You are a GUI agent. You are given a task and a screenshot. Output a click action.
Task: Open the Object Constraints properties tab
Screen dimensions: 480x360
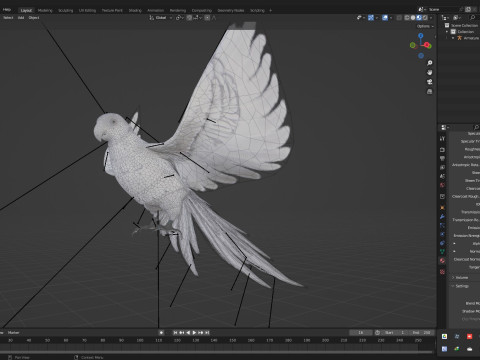(x=442, y=243)
